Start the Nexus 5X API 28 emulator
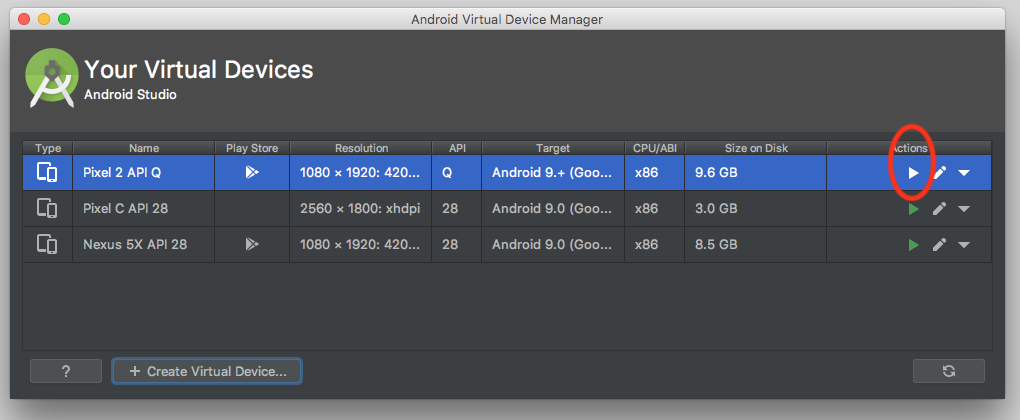The width and height of the screenshot is (1020, 420). click(913, 245)
